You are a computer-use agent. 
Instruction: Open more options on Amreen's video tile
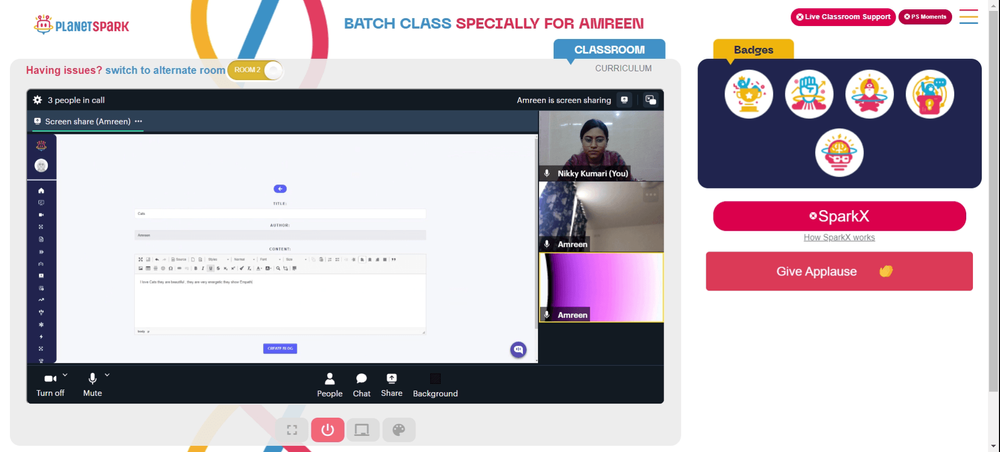[651, 194]
